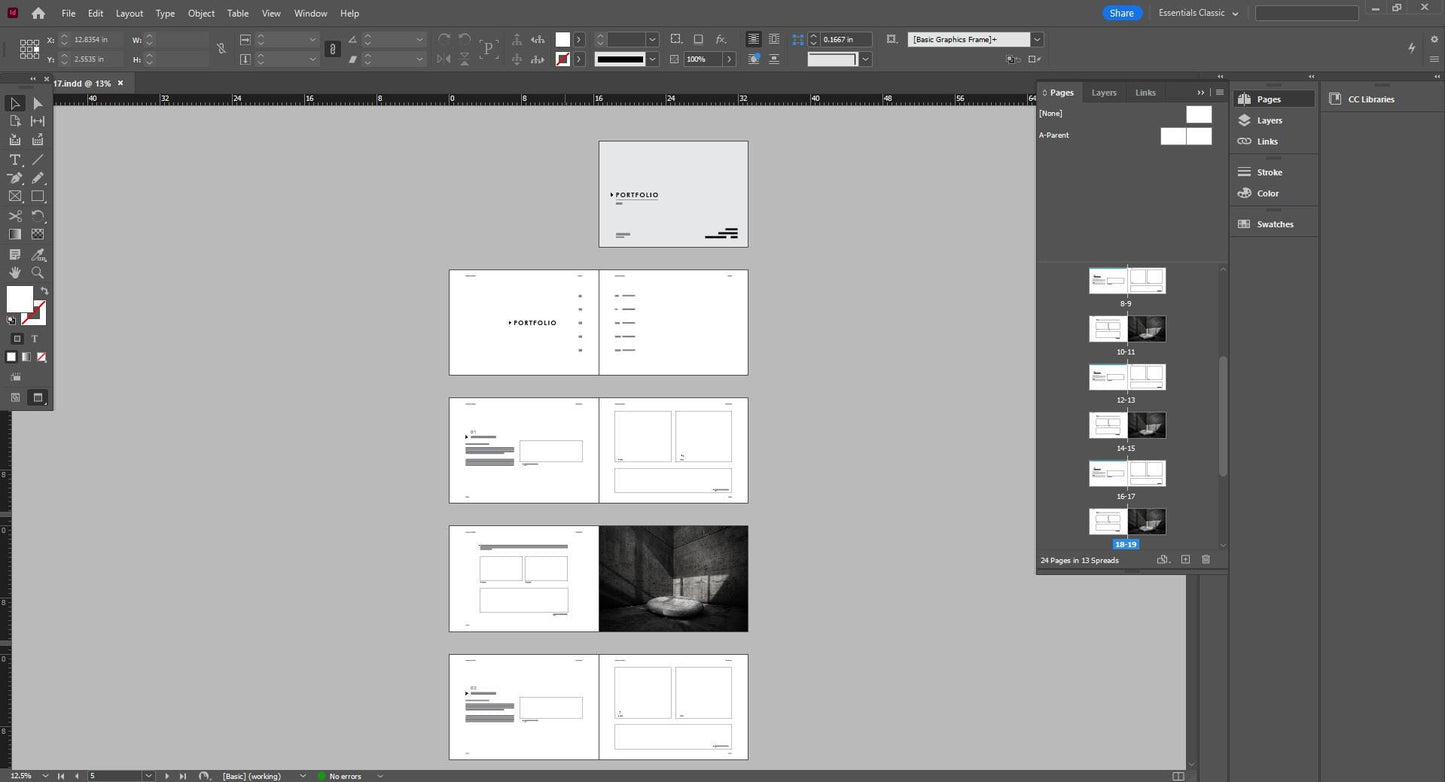This screenshot has height=782, width=1445.
Task: Open the Layout menu
Action: click(129, 13)
